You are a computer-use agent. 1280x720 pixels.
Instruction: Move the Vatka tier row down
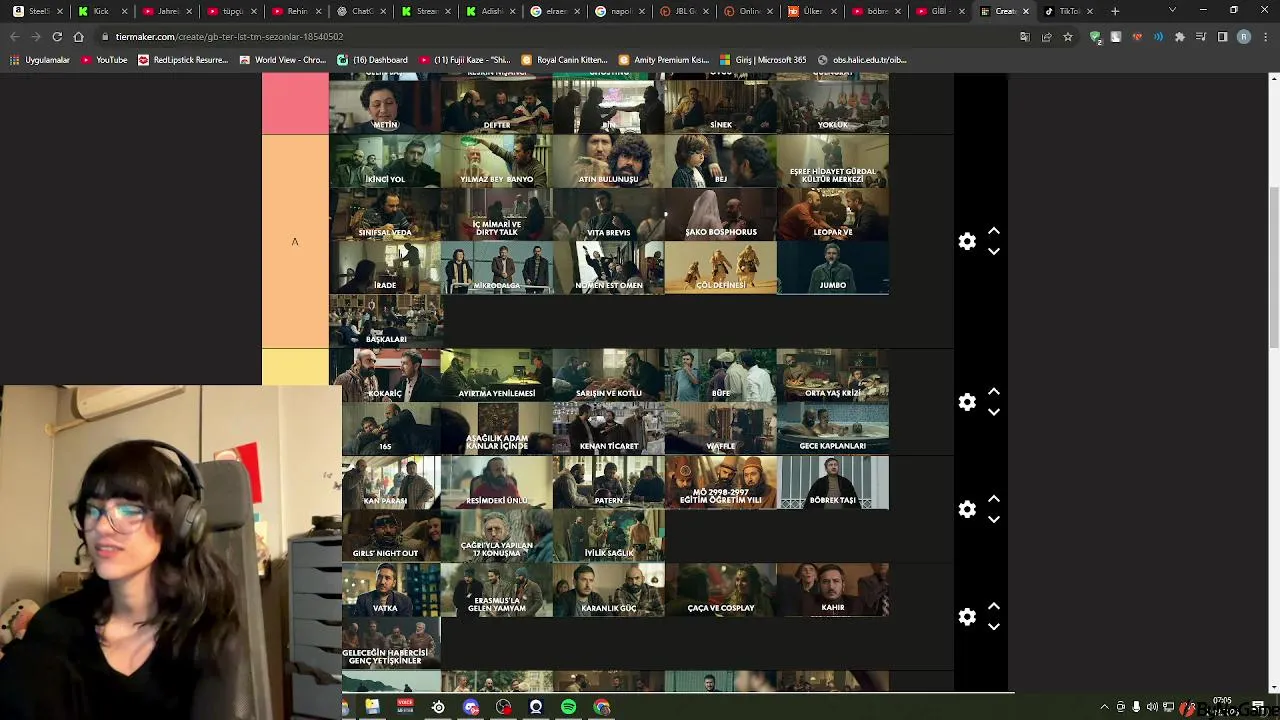pyautogui.click(x=994, y=627)
